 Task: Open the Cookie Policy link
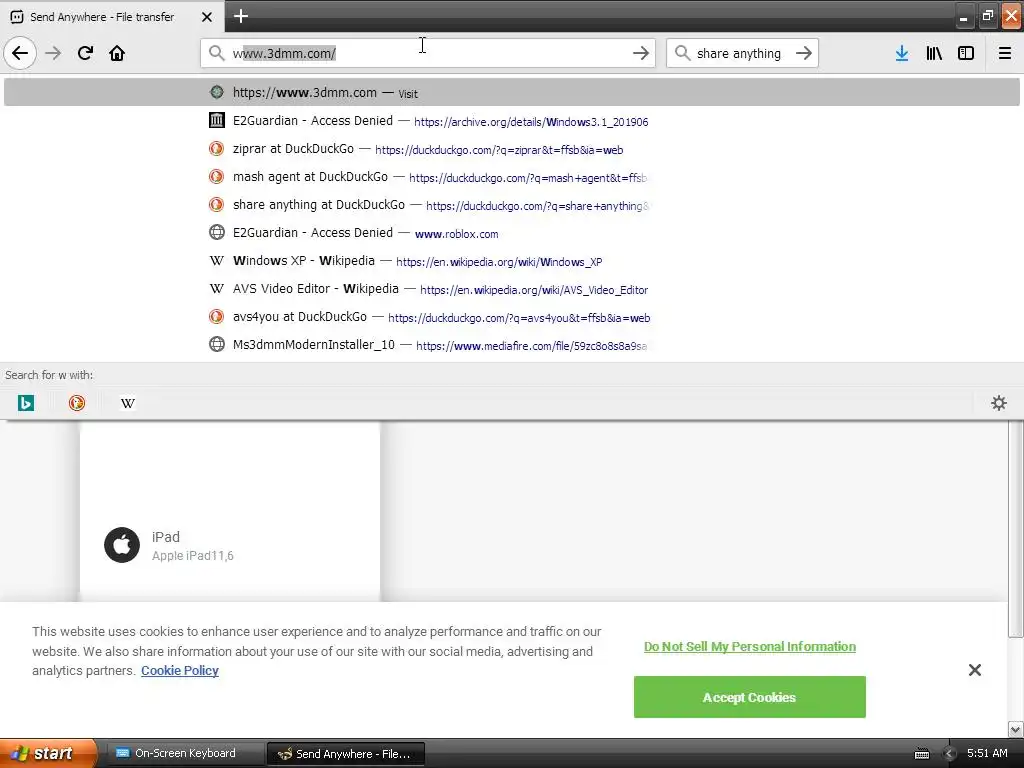click(180, 671)
